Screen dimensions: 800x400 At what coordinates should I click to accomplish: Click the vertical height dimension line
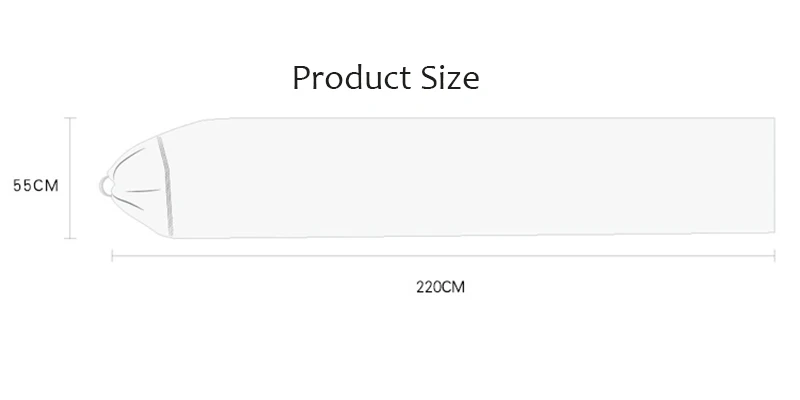tap(70, 178)
